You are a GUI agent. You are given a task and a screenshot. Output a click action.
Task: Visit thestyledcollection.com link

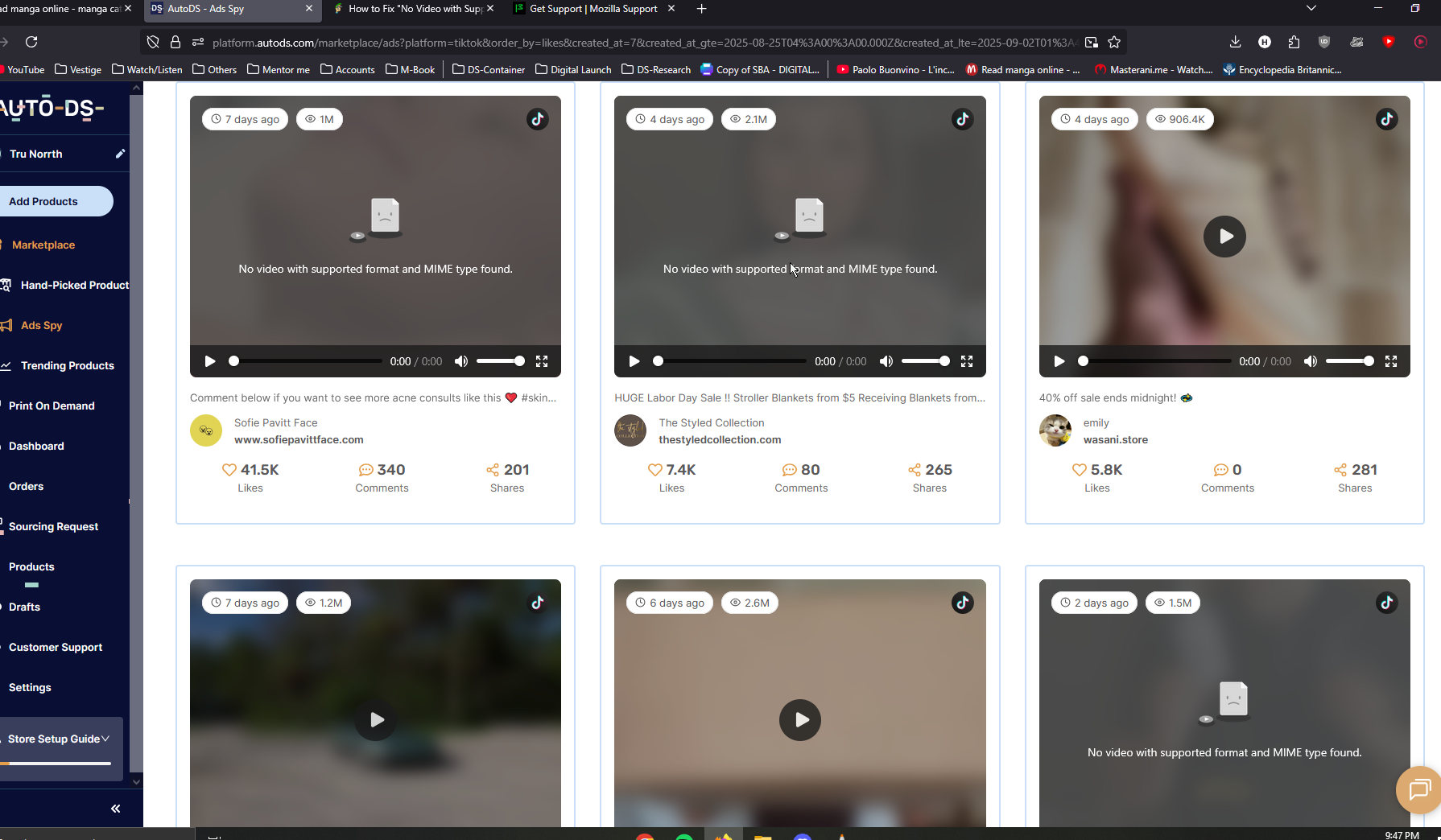click(720, 439)
